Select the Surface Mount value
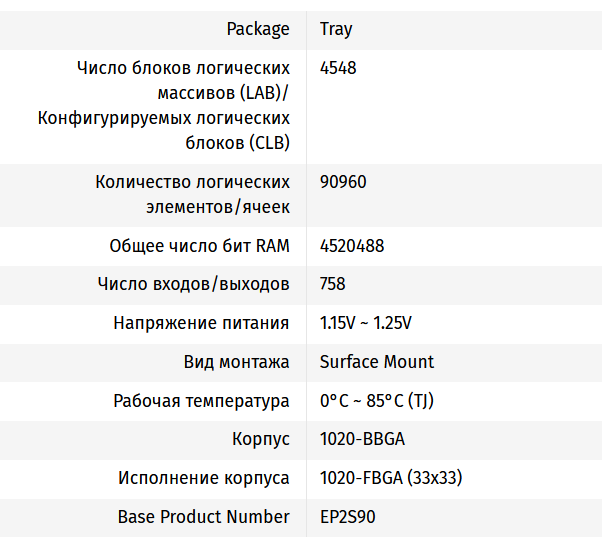 [x=377, y=362]
